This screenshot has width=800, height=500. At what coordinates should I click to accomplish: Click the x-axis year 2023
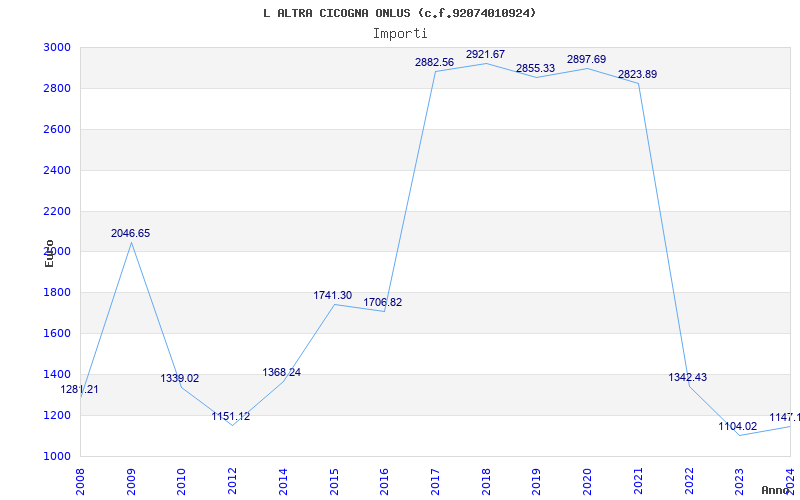pos(739,482)
